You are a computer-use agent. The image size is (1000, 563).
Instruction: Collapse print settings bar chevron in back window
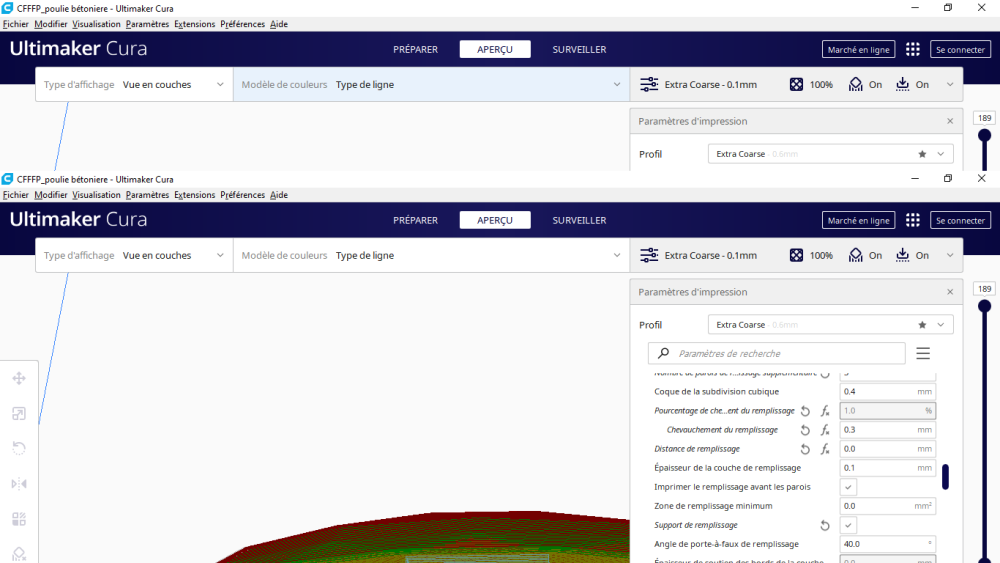950,84
